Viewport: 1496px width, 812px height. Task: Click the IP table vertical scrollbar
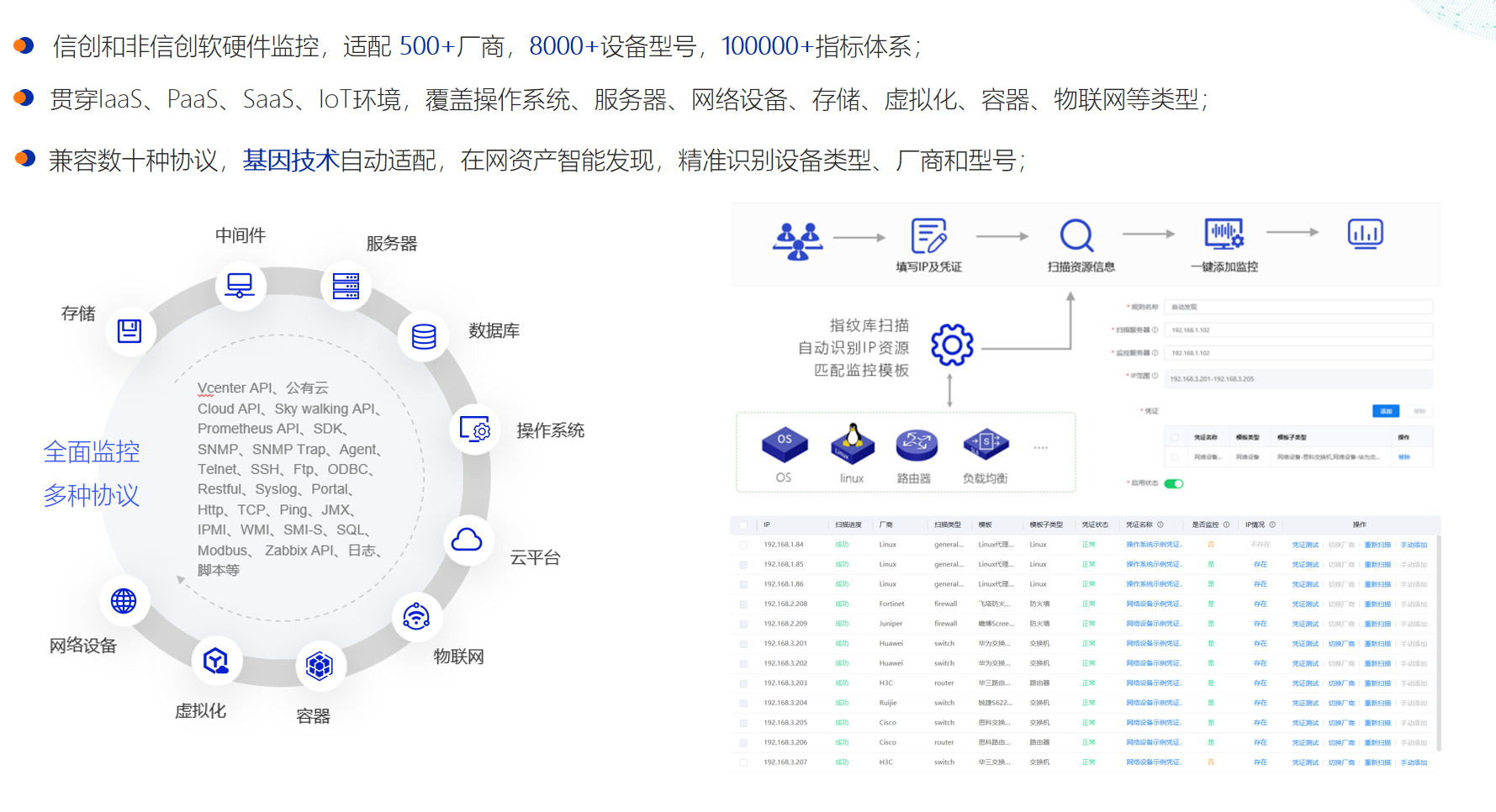tap(1439, 643)
